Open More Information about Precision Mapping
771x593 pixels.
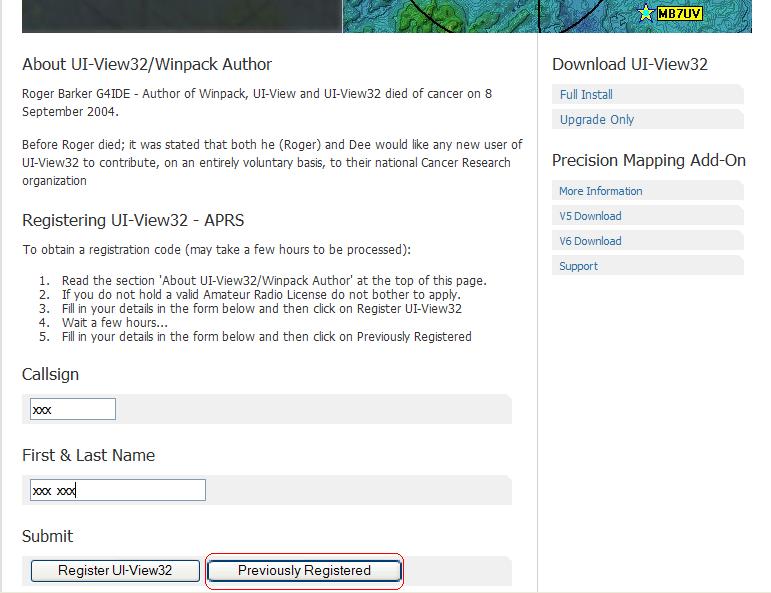(600, 191)
